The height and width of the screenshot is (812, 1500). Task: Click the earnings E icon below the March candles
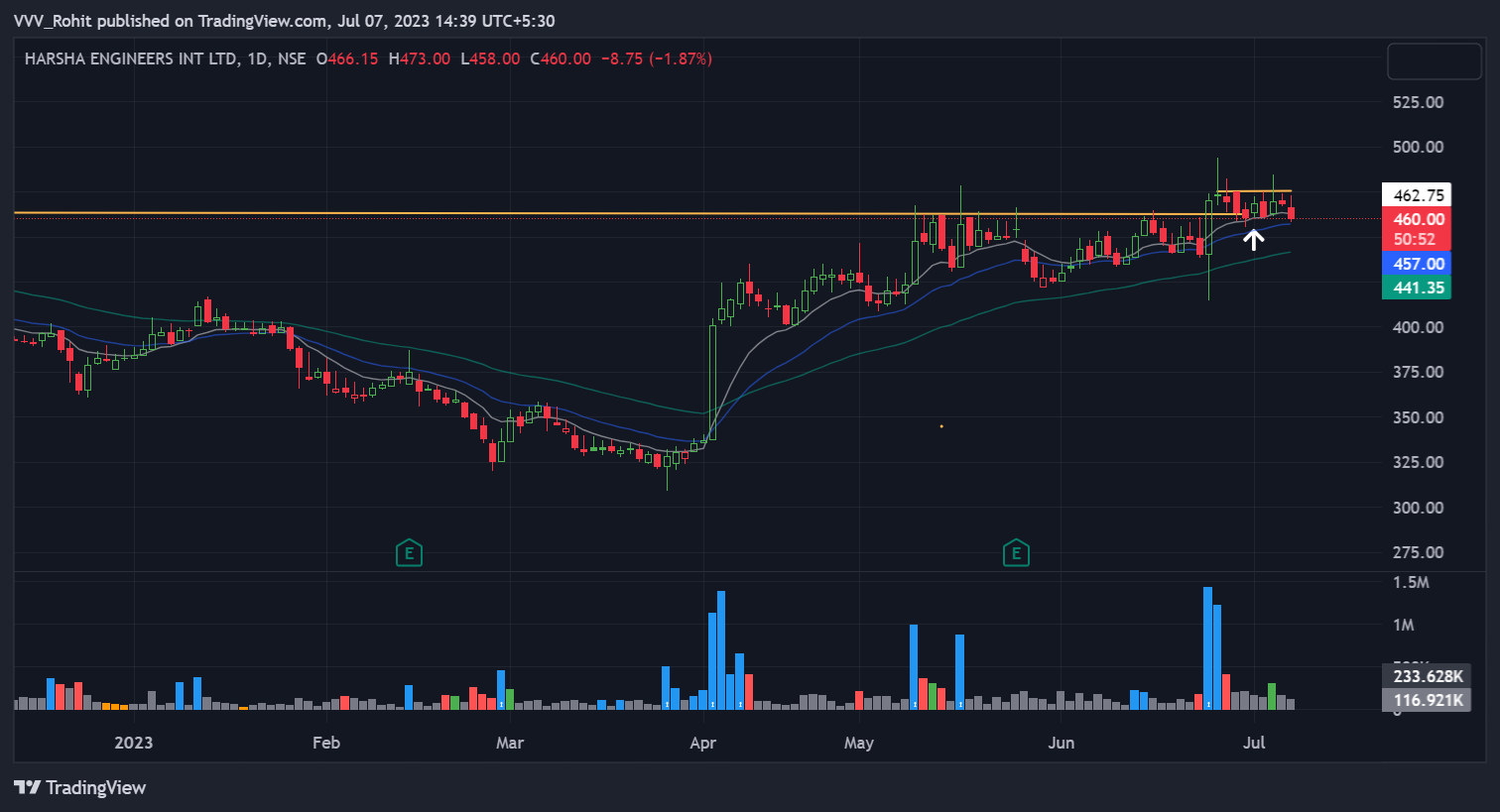coord(409,553)
